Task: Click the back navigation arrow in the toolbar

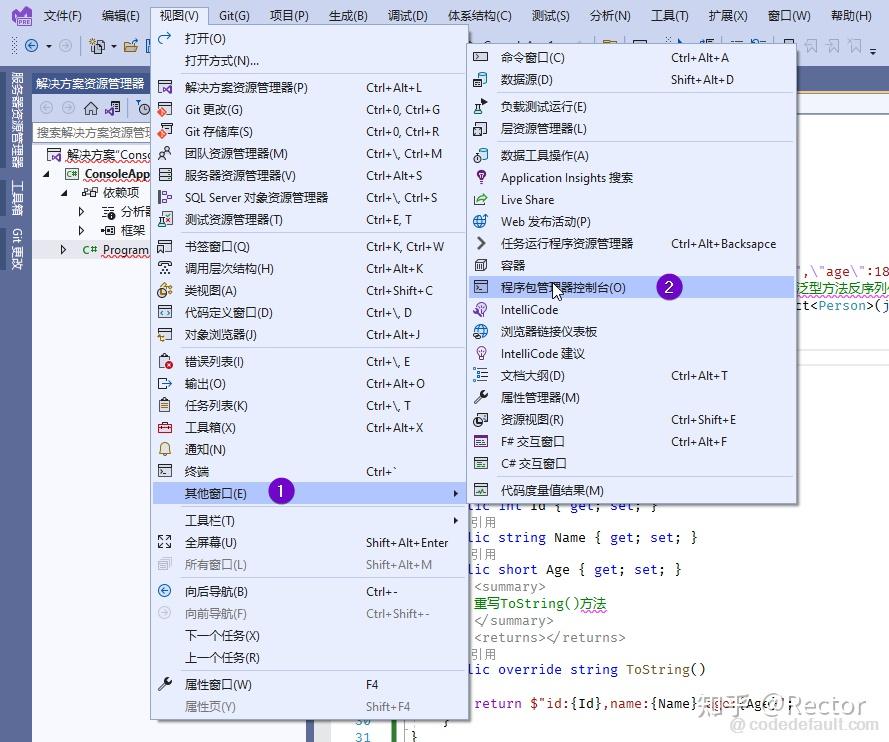Action: [x=30, y=46]
